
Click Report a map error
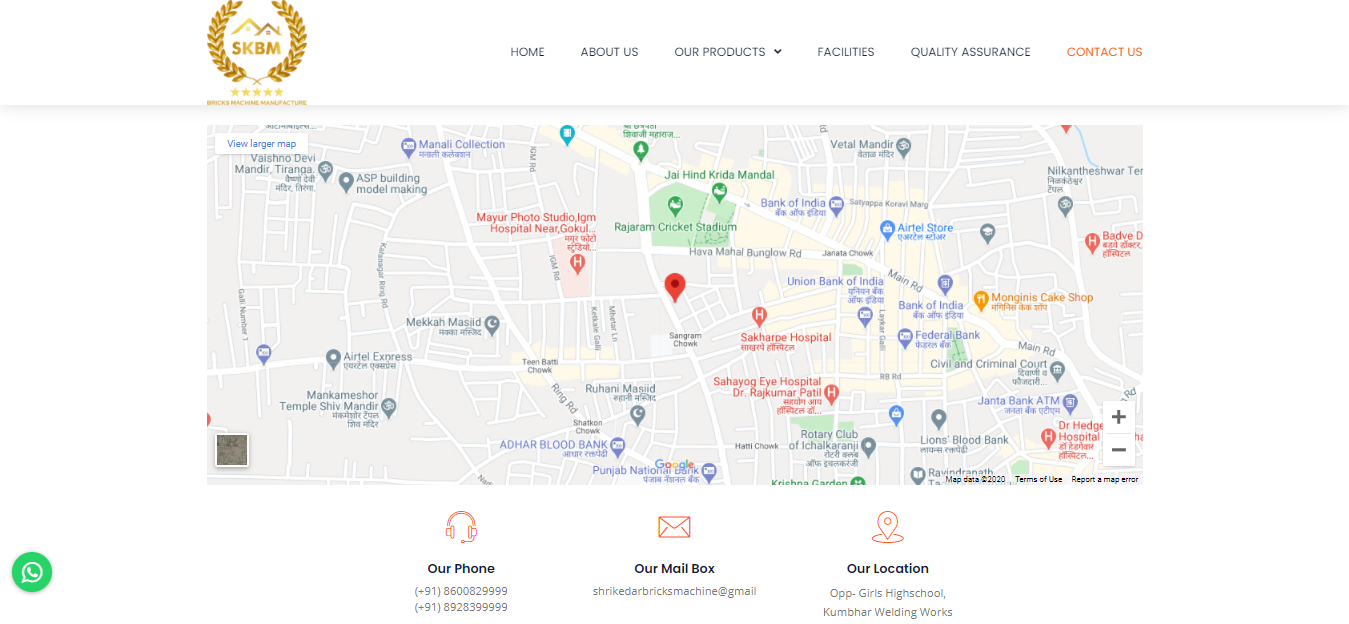(x=1105, y=479)
